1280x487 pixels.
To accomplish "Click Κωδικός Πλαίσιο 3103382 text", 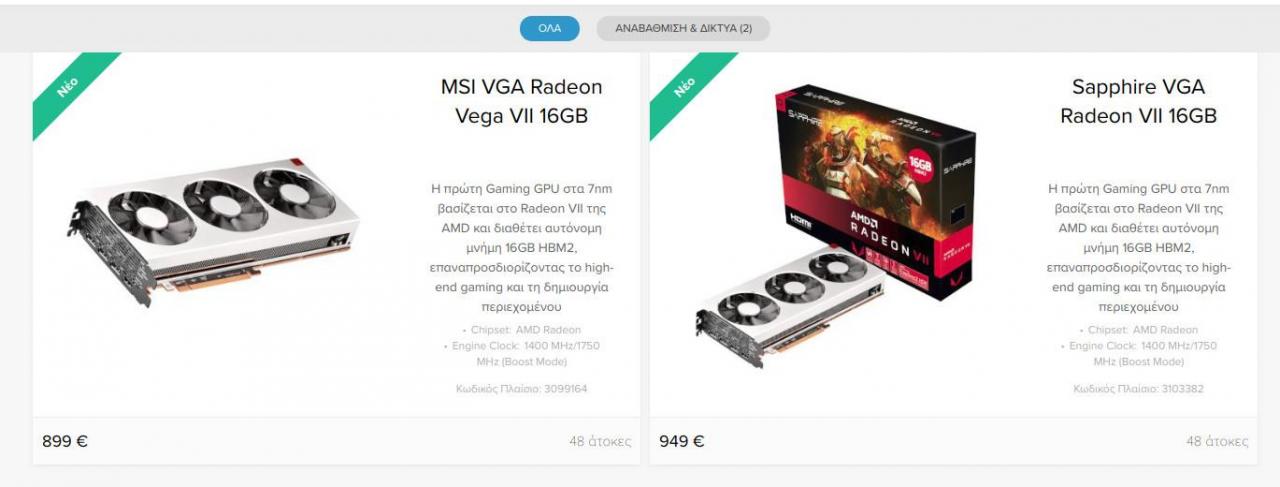I will 1138,388.
